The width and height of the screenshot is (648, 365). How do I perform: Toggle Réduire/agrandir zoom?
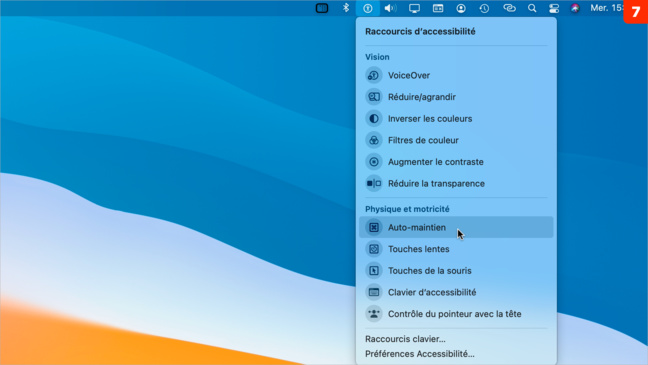click(456, 97)
